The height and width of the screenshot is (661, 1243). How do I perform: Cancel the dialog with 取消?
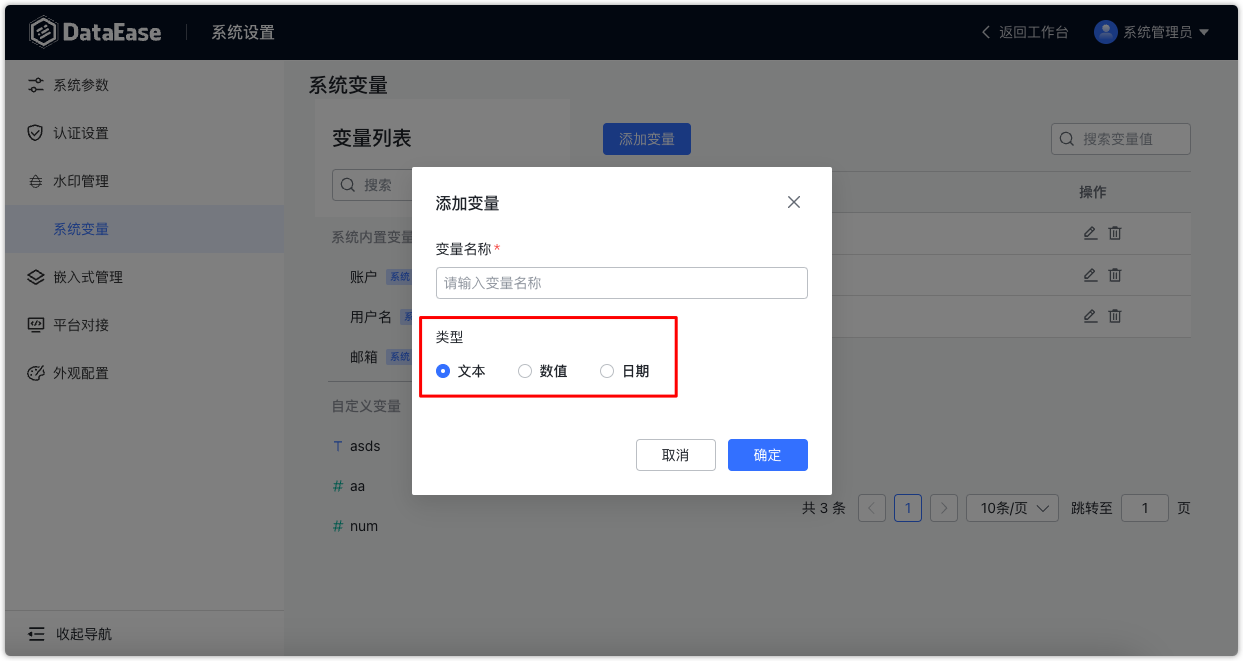click(x=676, y=455)
